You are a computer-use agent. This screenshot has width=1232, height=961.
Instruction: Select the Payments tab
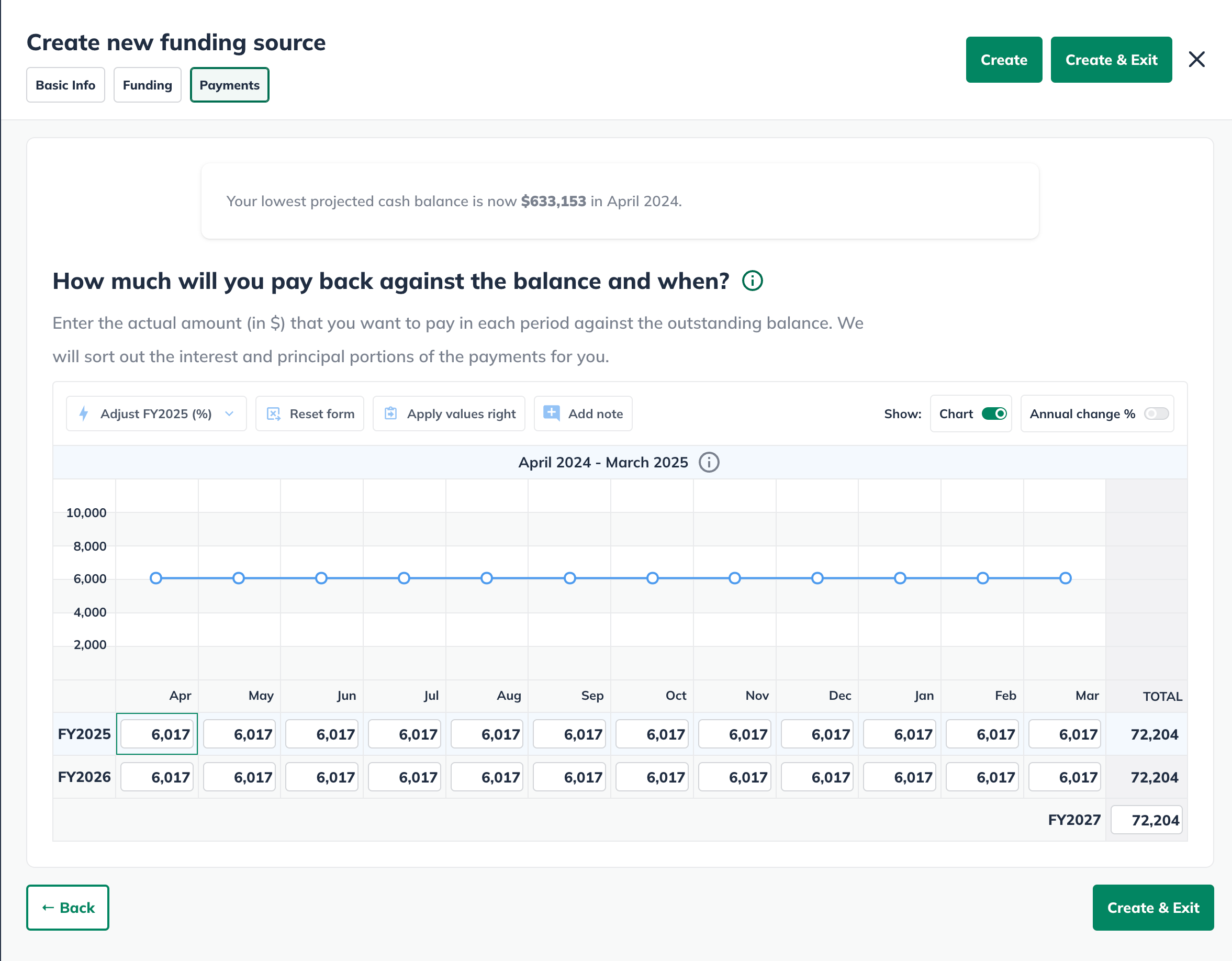pyautogui.click(x=230, y=85)
